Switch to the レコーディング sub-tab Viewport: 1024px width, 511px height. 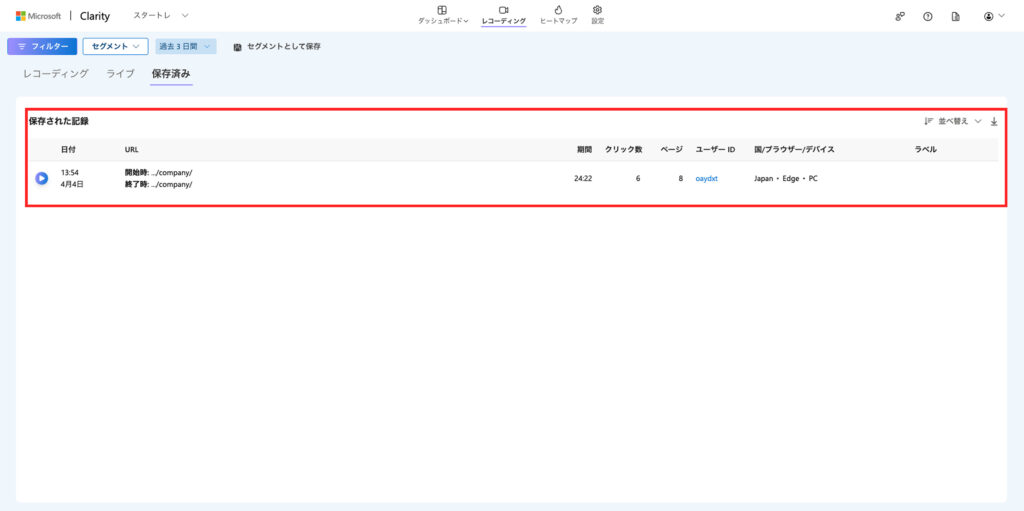(56, 74)
